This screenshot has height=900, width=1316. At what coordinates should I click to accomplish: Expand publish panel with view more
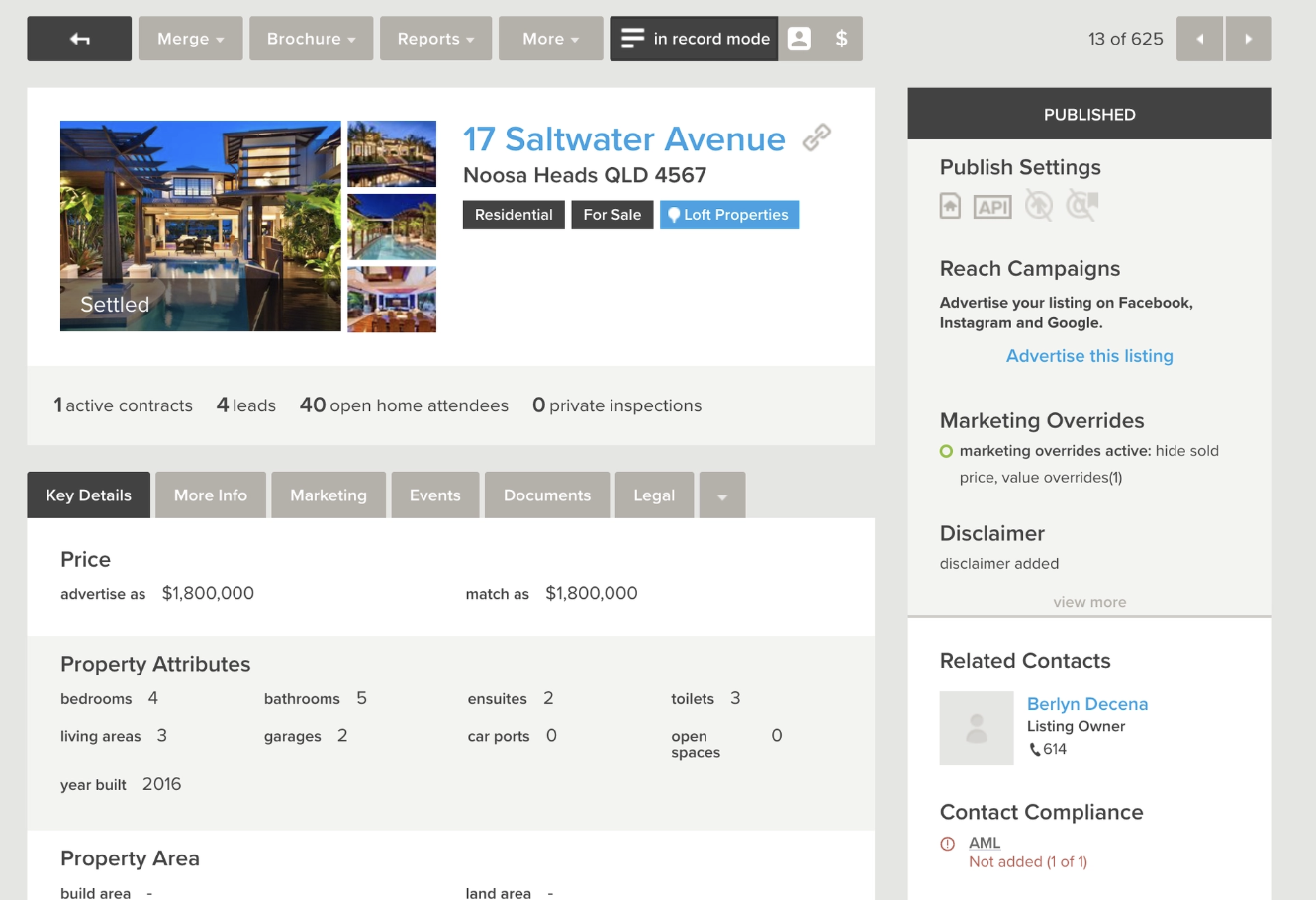coord(1089,602)
